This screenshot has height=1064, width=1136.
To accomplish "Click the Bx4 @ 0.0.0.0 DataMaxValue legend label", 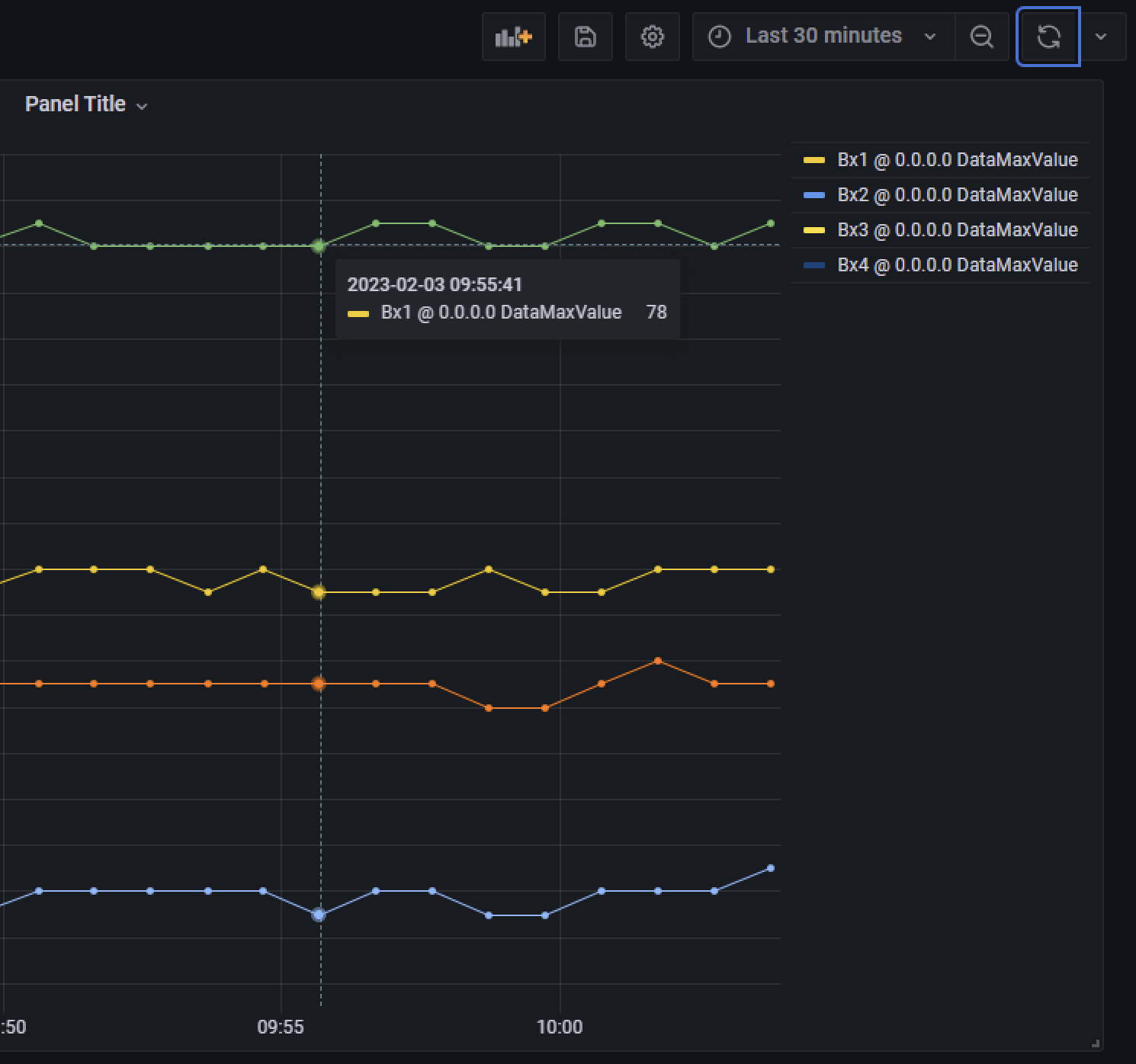I will [957, 265].
